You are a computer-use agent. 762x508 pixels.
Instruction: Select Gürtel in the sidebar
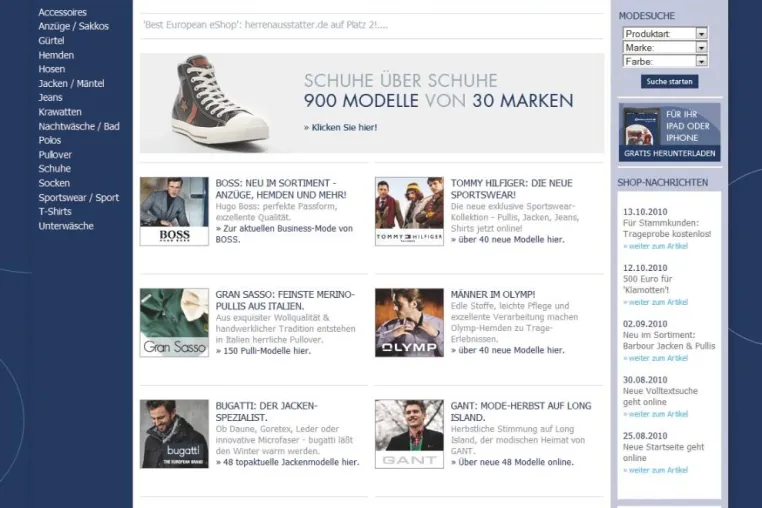[x=51, y=40]
